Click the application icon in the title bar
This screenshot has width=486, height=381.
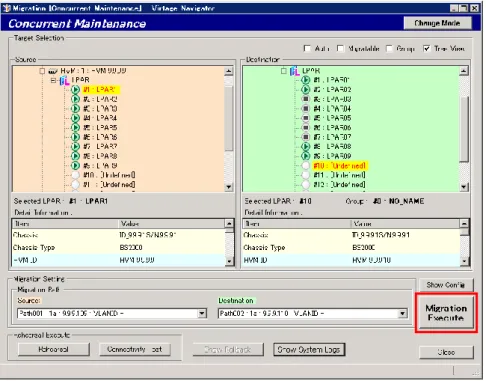(x=6, y=8)
